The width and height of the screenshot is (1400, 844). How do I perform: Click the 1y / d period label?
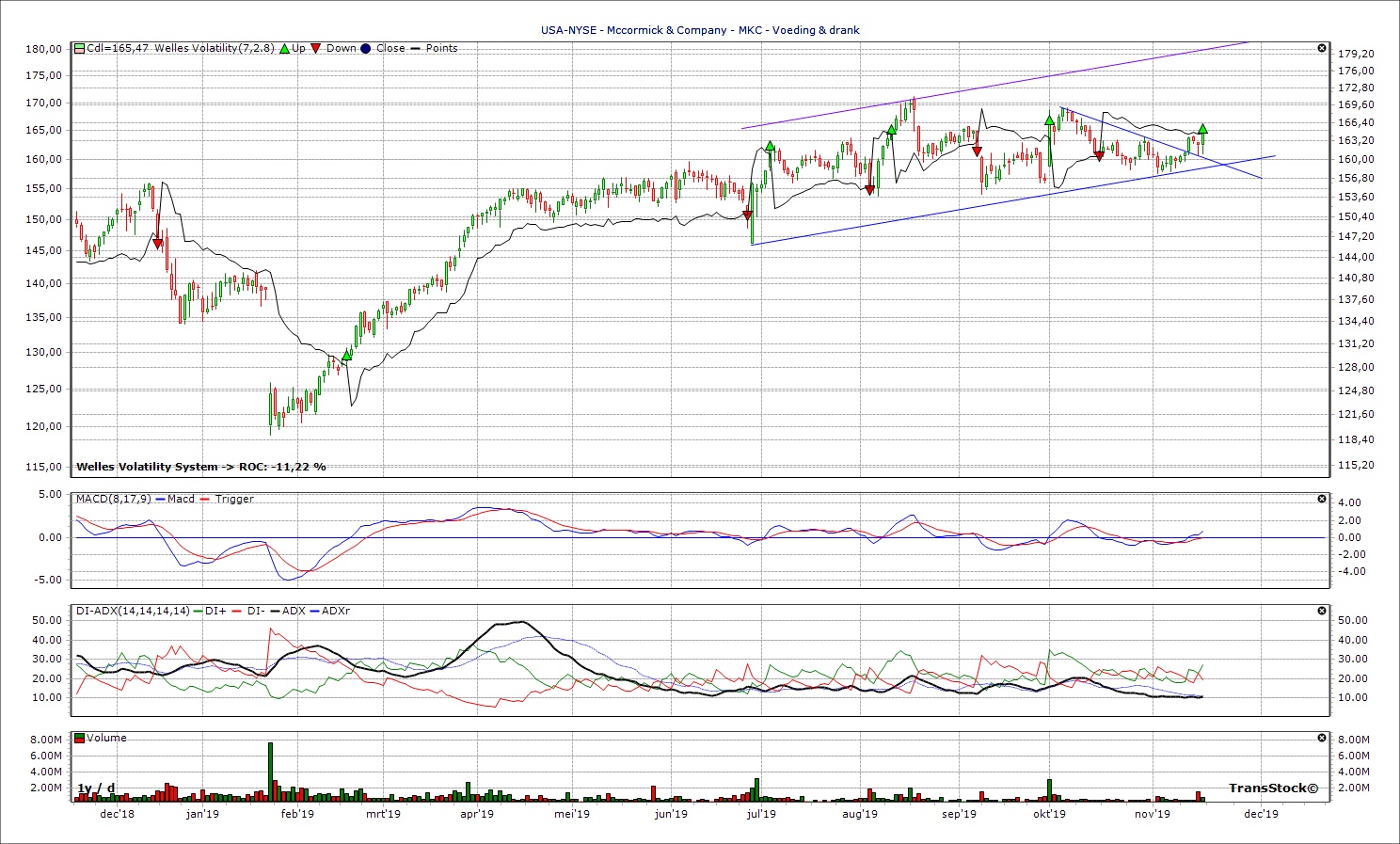pyautogui.click(x=96, y=788)
